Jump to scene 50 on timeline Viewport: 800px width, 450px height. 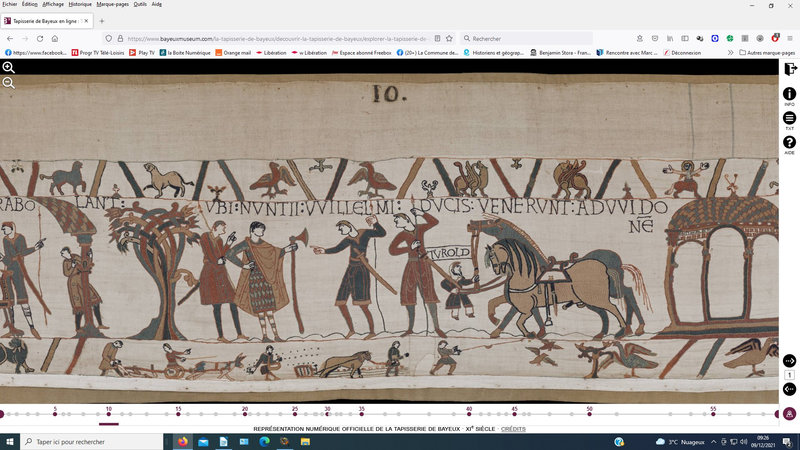pyautogui.click(x=589, y=414)
